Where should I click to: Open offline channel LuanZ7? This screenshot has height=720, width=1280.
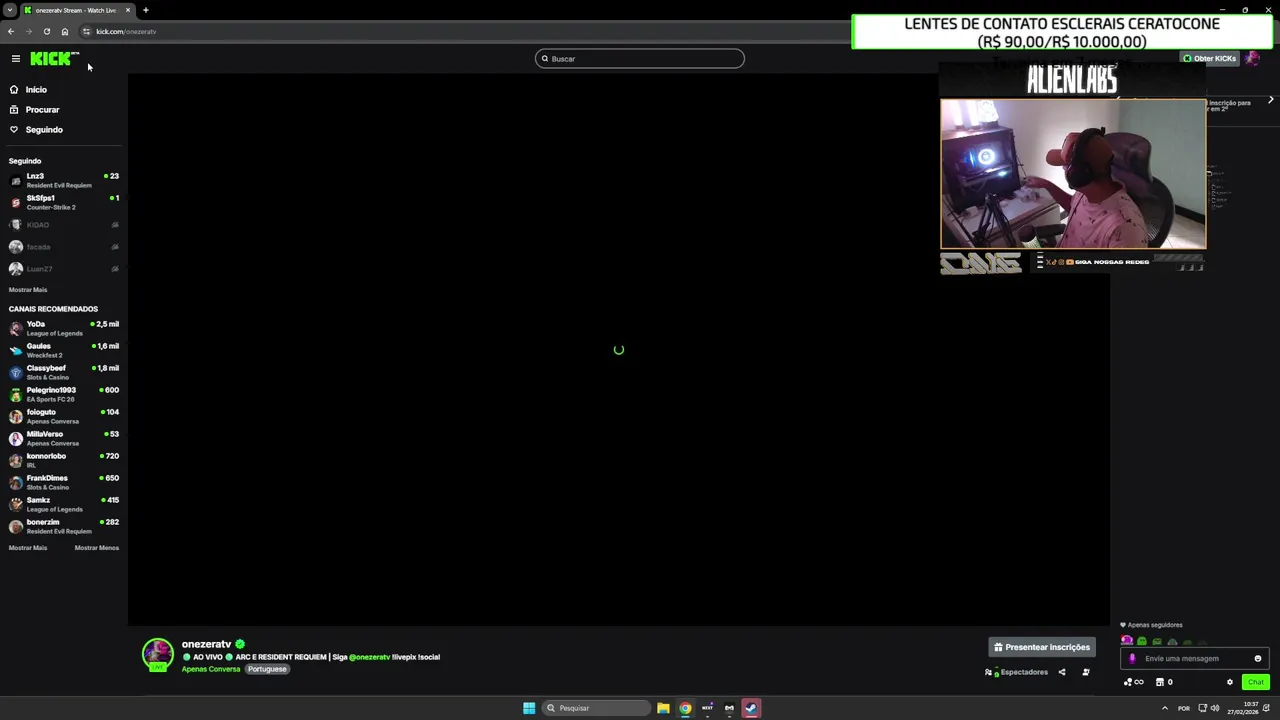point(64,269)
